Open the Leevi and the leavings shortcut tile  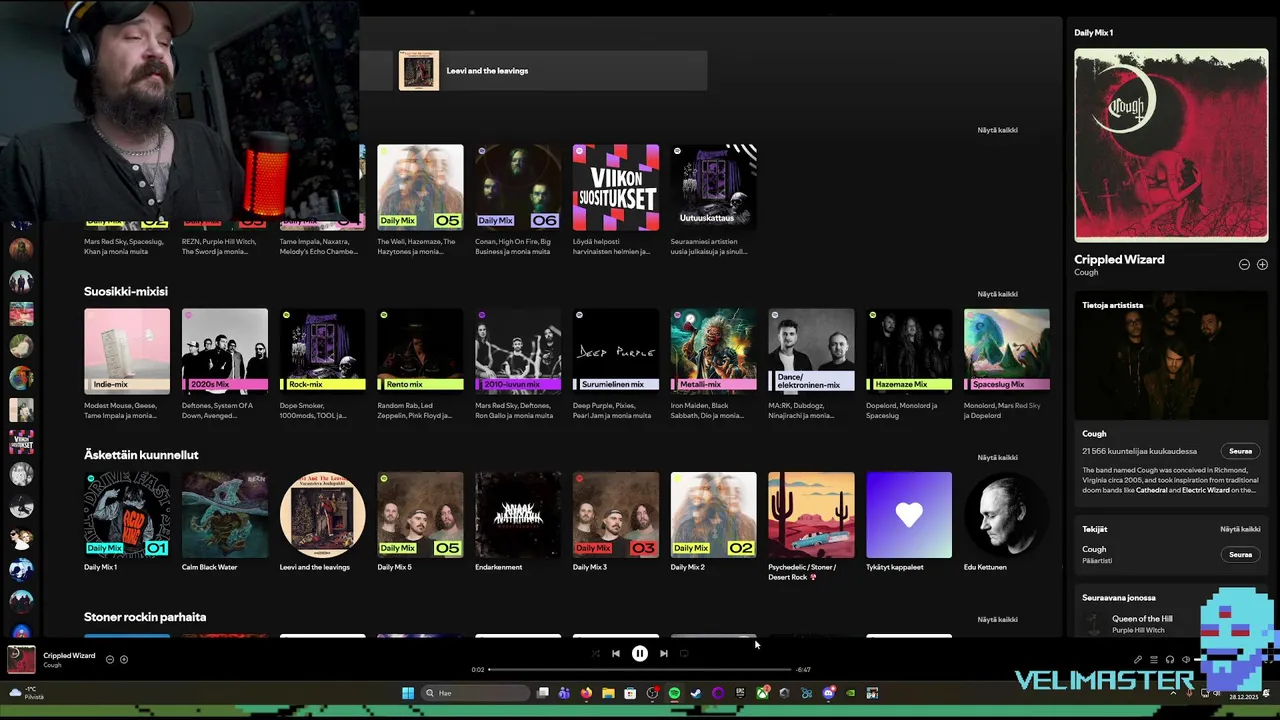(553, 71)
